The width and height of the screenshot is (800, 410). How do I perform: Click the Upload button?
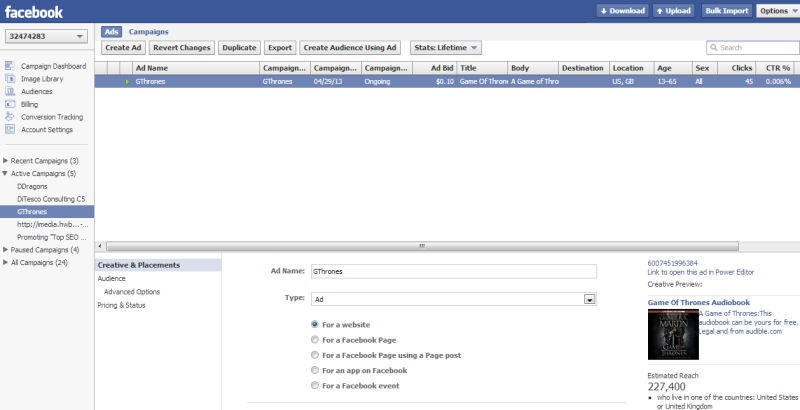pyautogui.click(x=673, y=11)
